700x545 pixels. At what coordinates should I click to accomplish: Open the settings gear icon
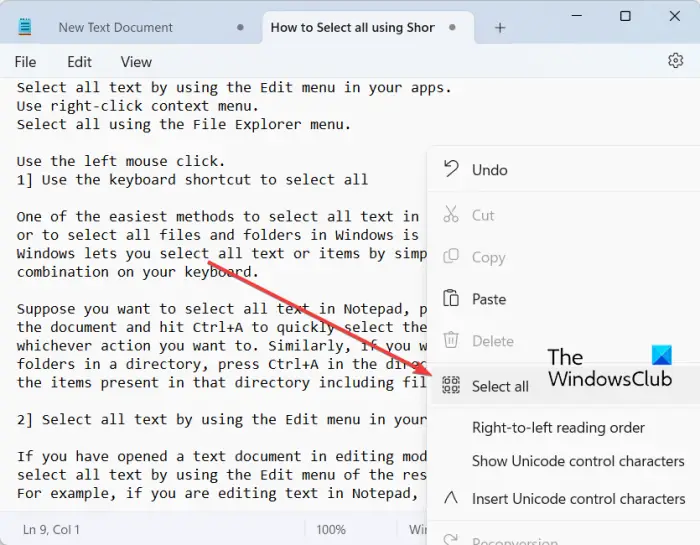click(x=675, y=60)
